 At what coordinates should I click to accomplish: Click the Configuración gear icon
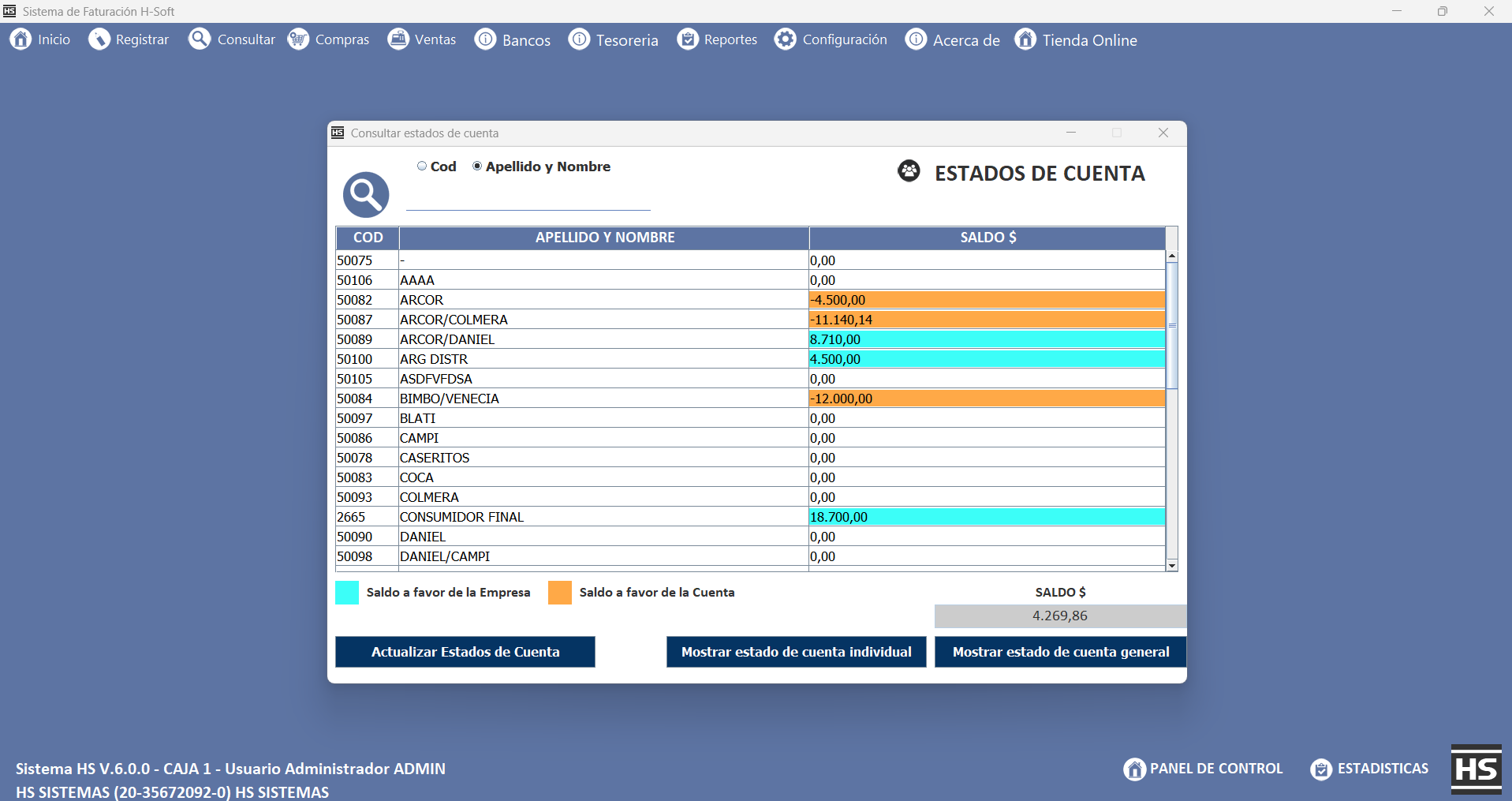point(785,39)
